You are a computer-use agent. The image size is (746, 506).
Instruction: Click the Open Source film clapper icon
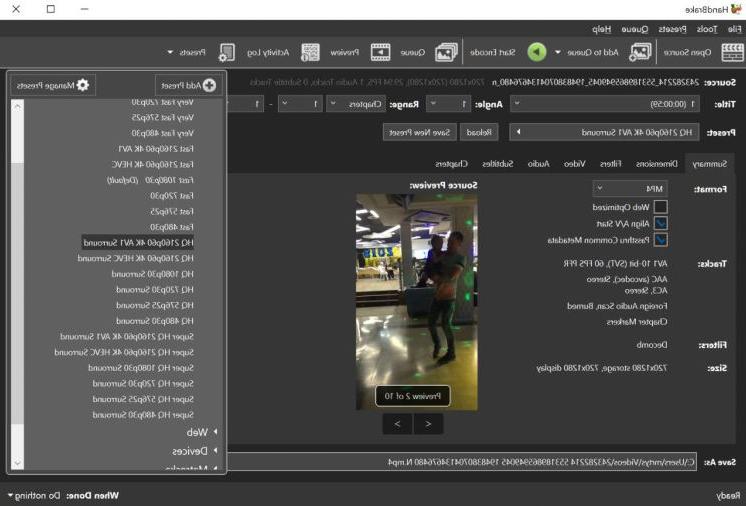[732, 52]
